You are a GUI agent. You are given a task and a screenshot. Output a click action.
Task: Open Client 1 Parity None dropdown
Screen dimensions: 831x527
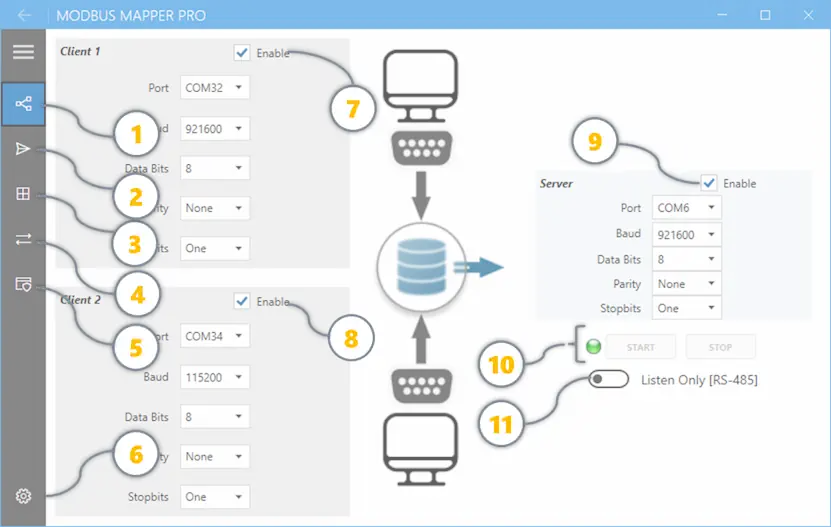pos(215,208)
